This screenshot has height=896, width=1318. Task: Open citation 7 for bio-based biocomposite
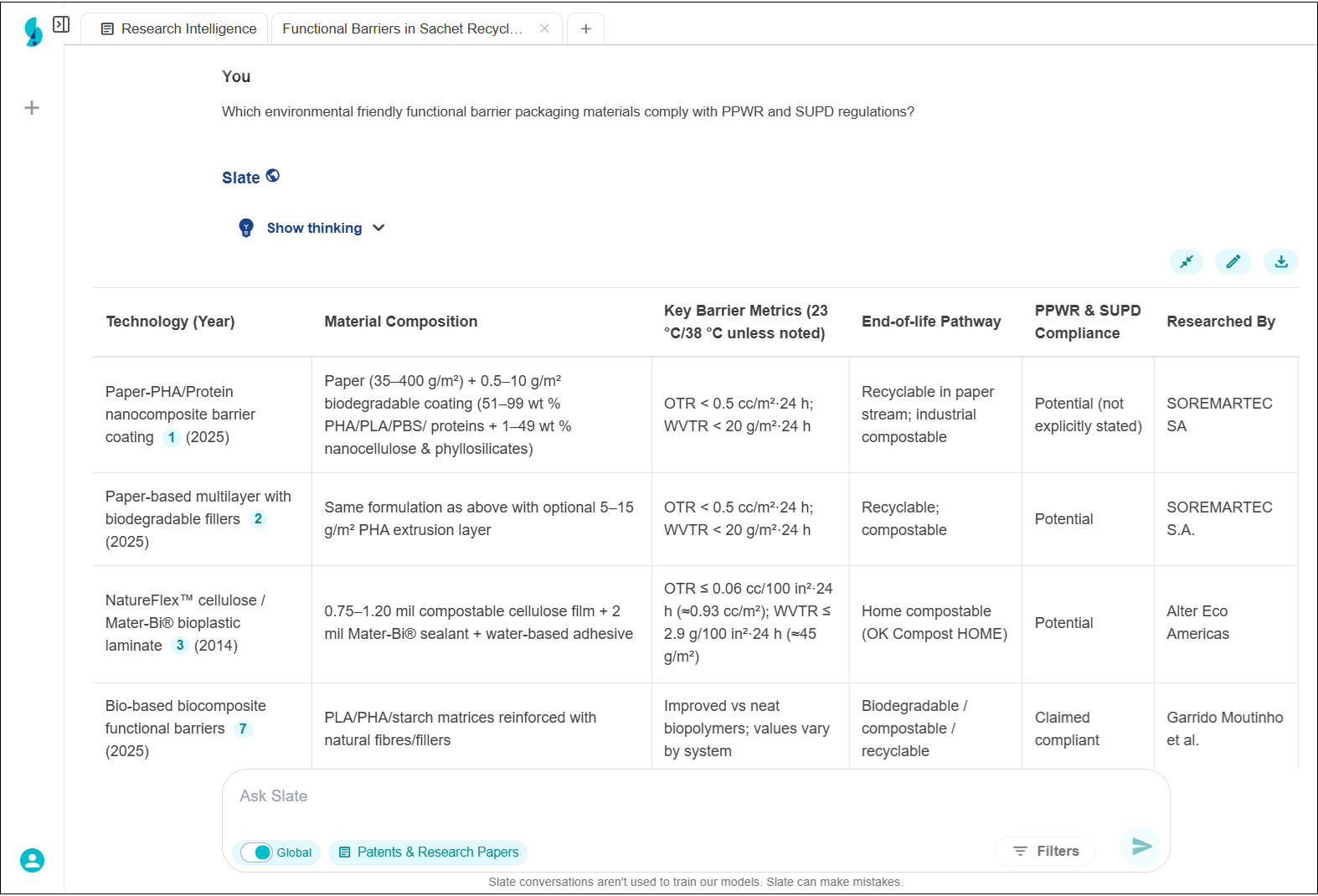[243, 729]
